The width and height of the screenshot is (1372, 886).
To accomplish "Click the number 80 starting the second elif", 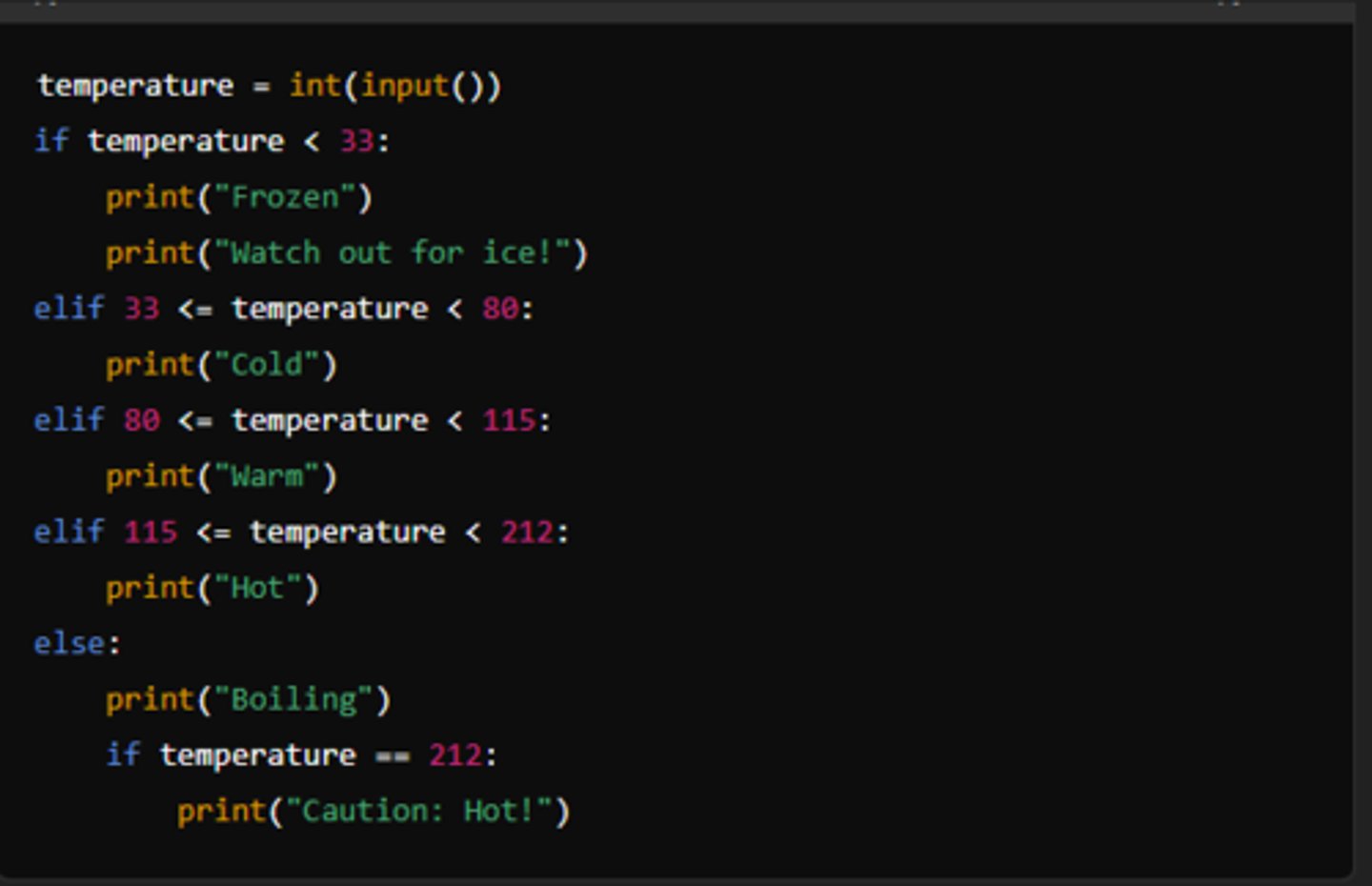I will click(142, 420).
